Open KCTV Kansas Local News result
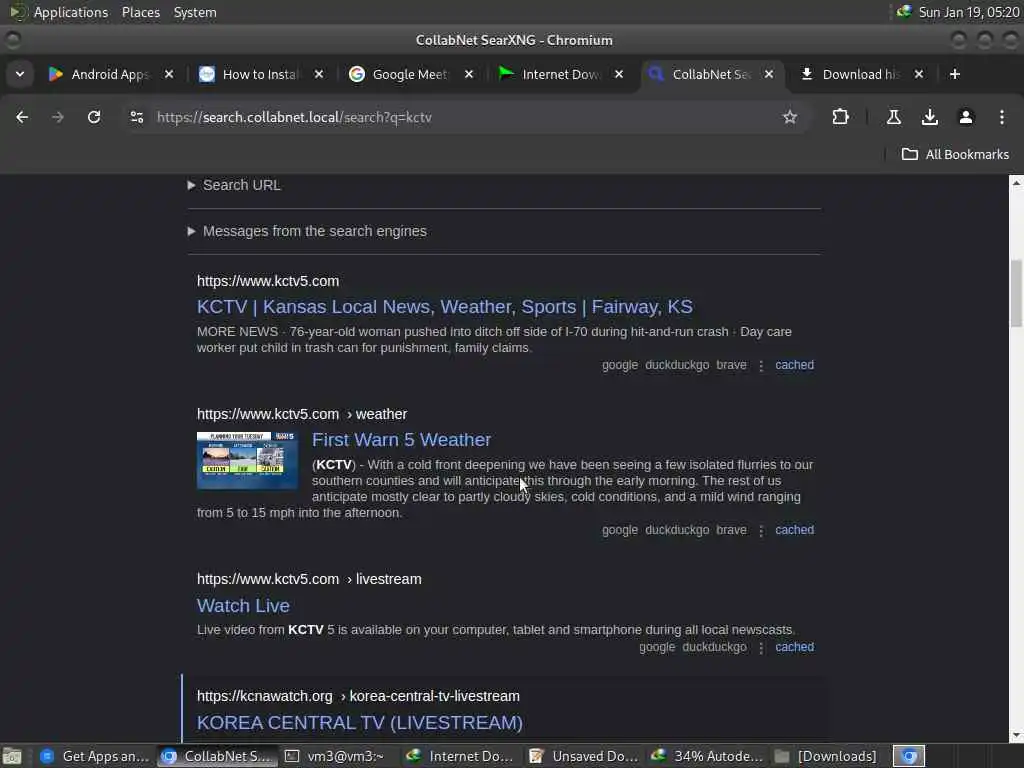The height and width of the screenshot is (768, 1024). click(x=445, y=307)
